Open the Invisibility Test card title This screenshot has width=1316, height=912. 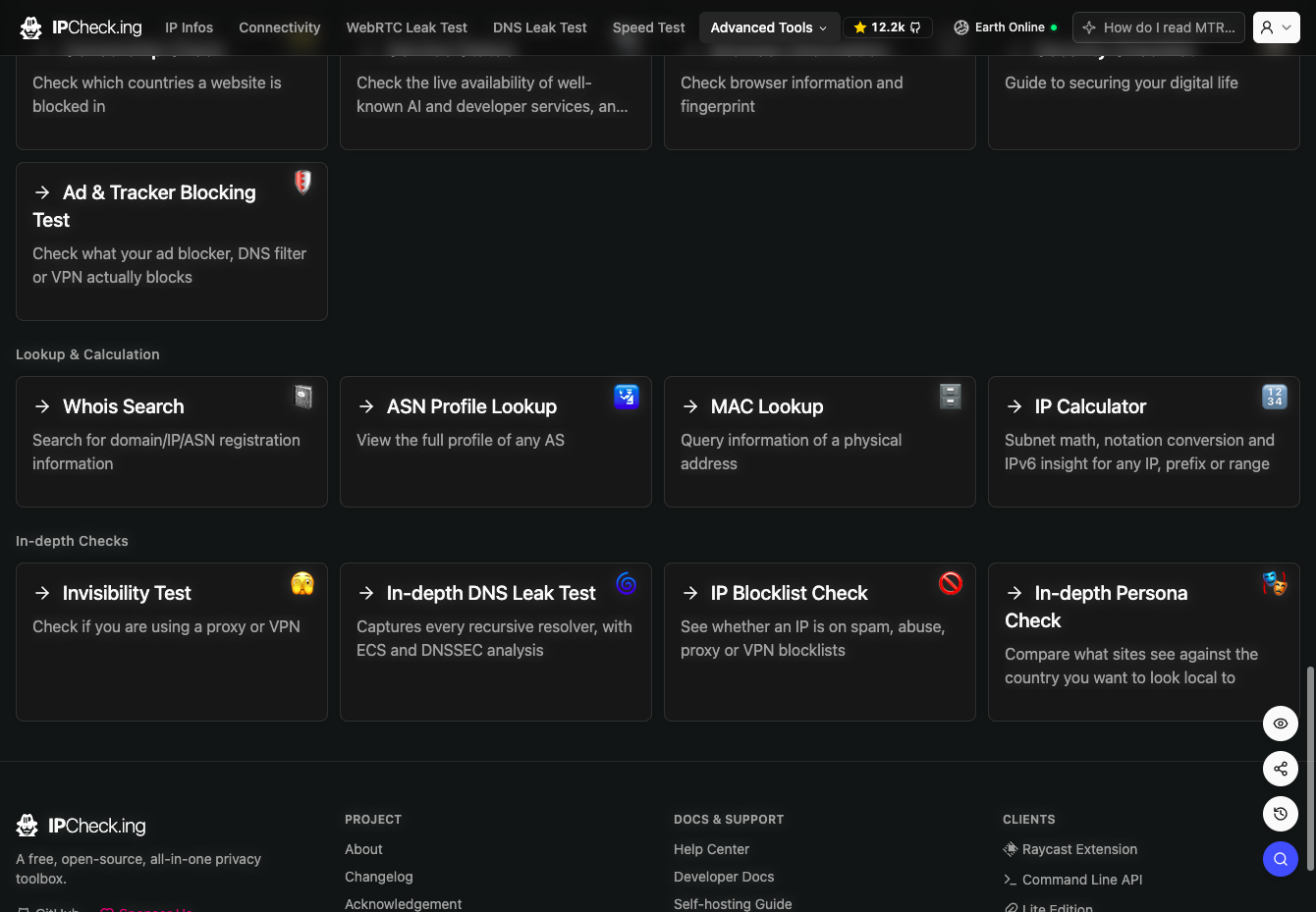coord(127,593)
